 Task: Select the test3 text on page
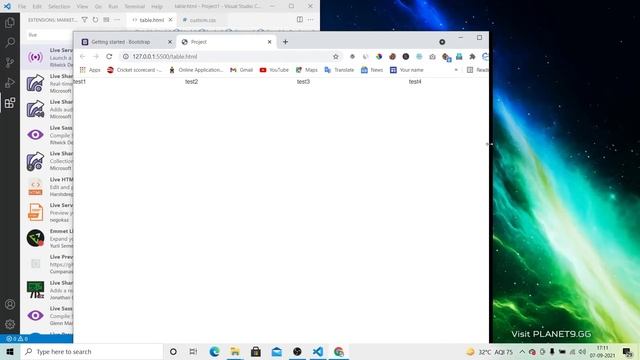coord(303,82)
